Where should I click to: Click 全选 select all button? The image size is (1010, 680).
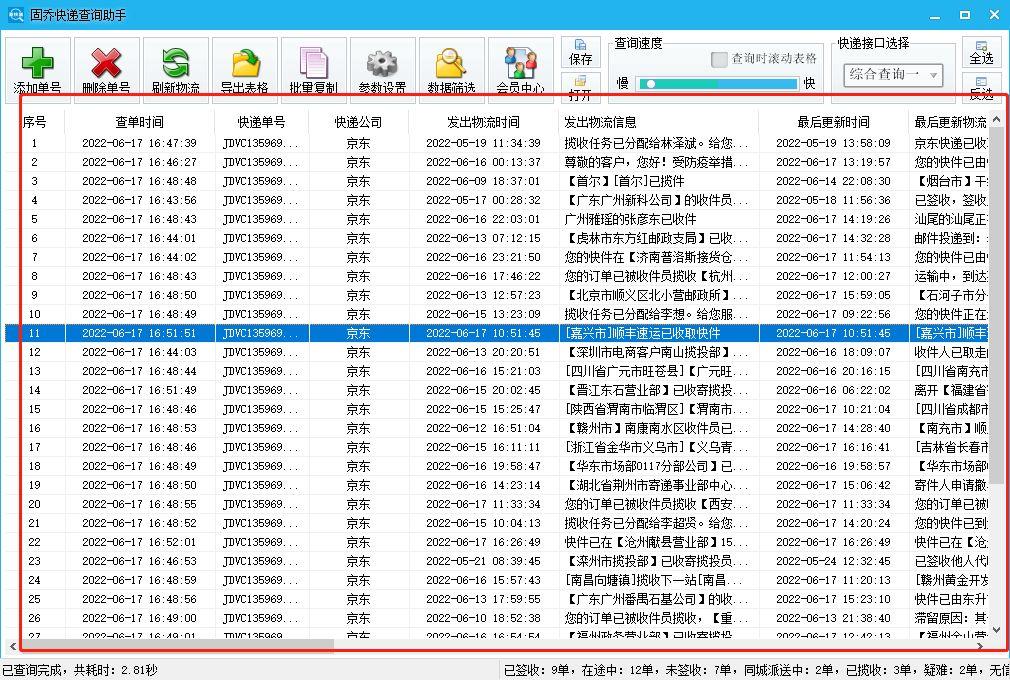click(981, 53)
